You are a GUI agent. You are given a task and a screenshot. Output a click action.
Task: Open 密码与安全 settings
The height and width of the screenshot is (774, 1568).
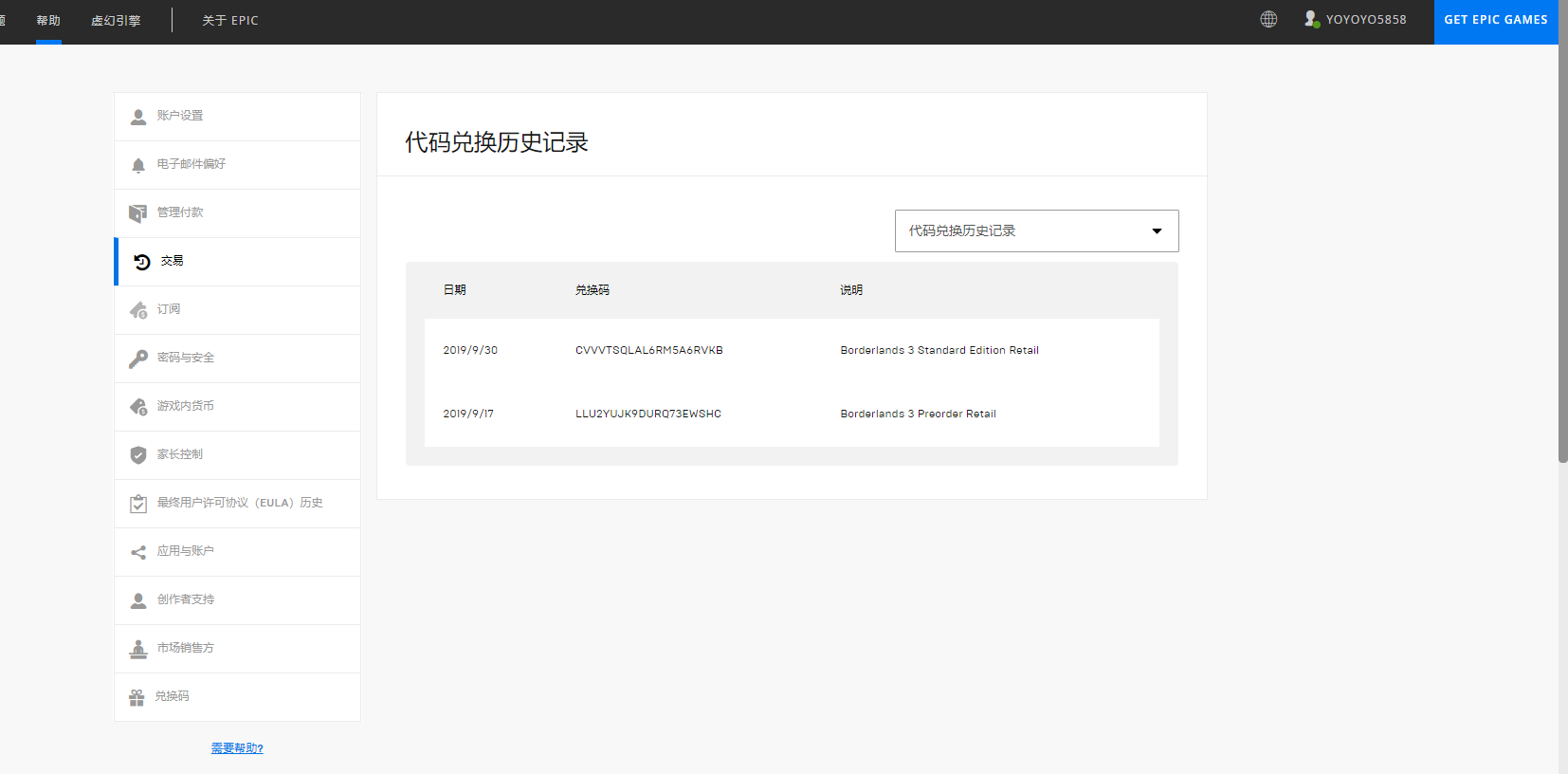[x=237, y=359]
